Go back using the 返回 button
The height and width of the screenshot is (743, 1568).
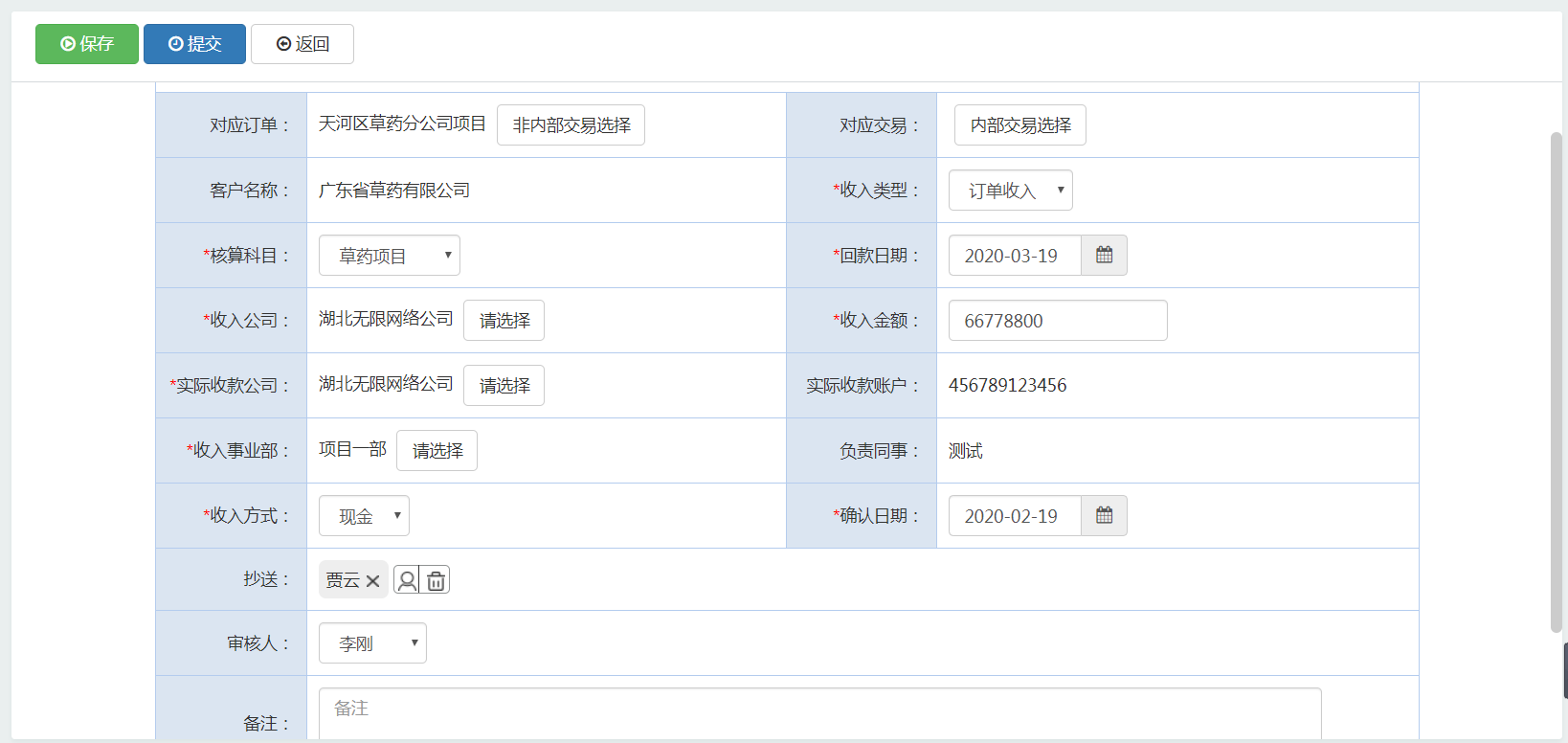coord(302,44)
